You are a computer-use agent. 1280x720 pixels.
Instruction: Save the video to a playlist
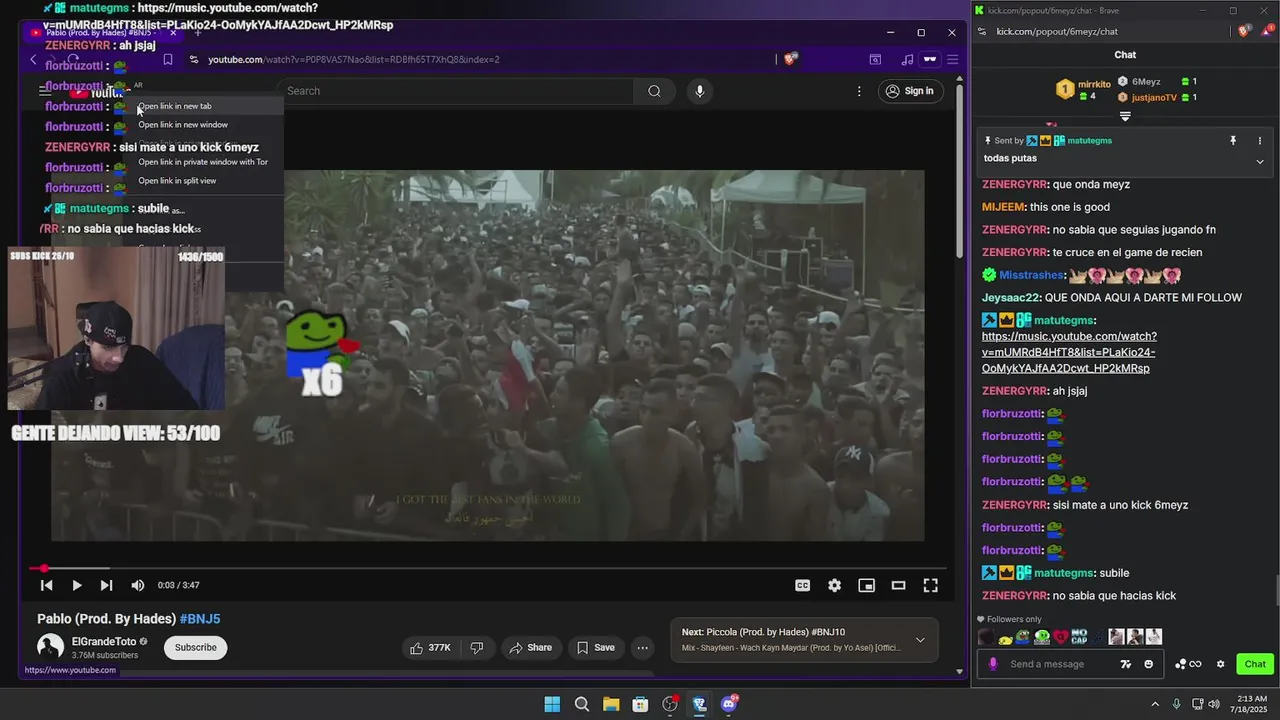coord(595,648)
